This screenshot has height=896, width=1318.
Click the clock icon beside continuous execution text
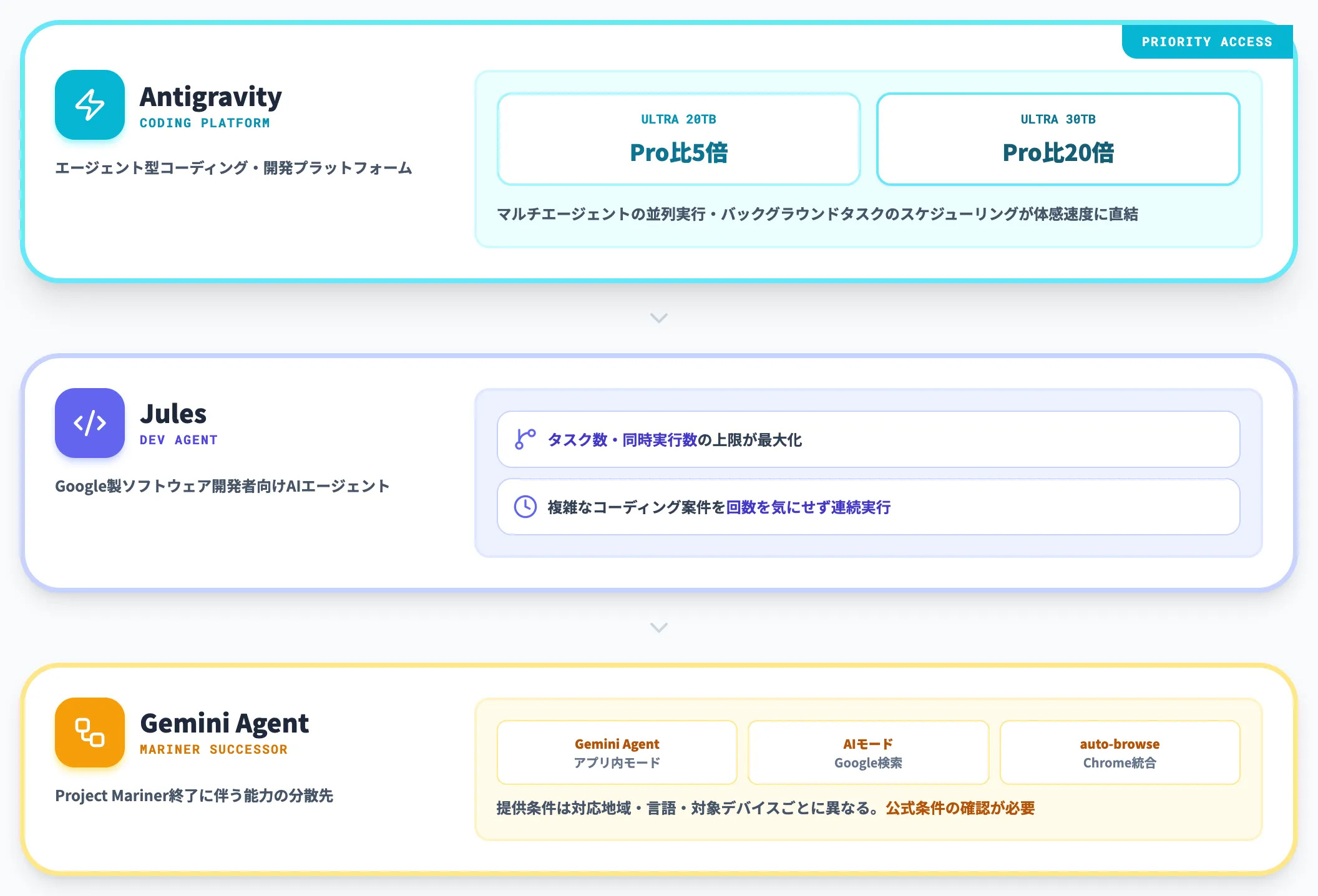click(525, 507)
